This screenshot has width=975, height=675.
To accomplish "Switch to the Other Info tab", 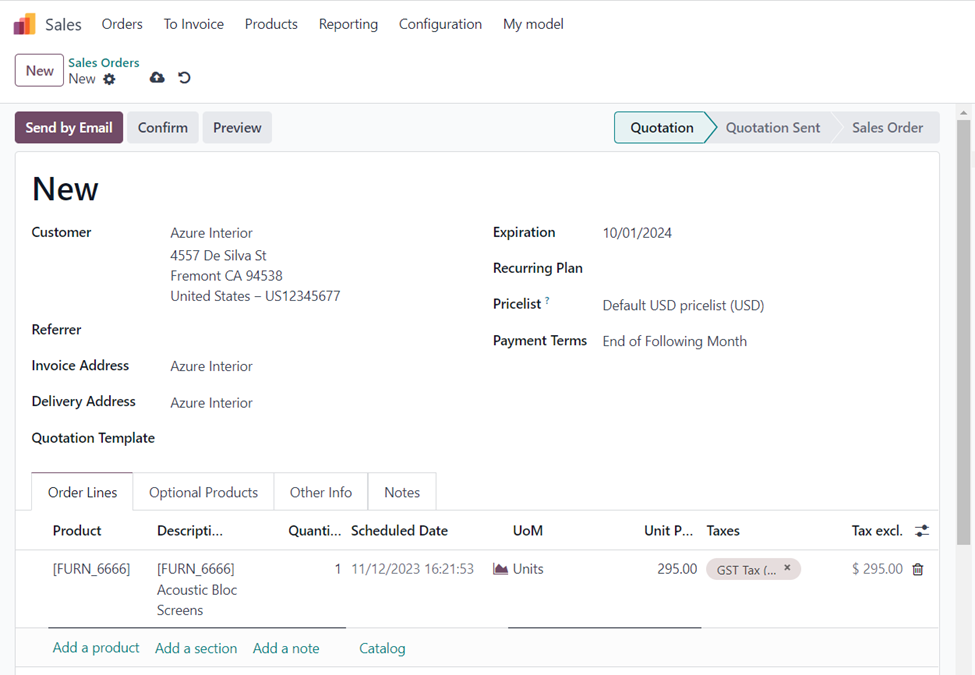I will tap(321, 492).
